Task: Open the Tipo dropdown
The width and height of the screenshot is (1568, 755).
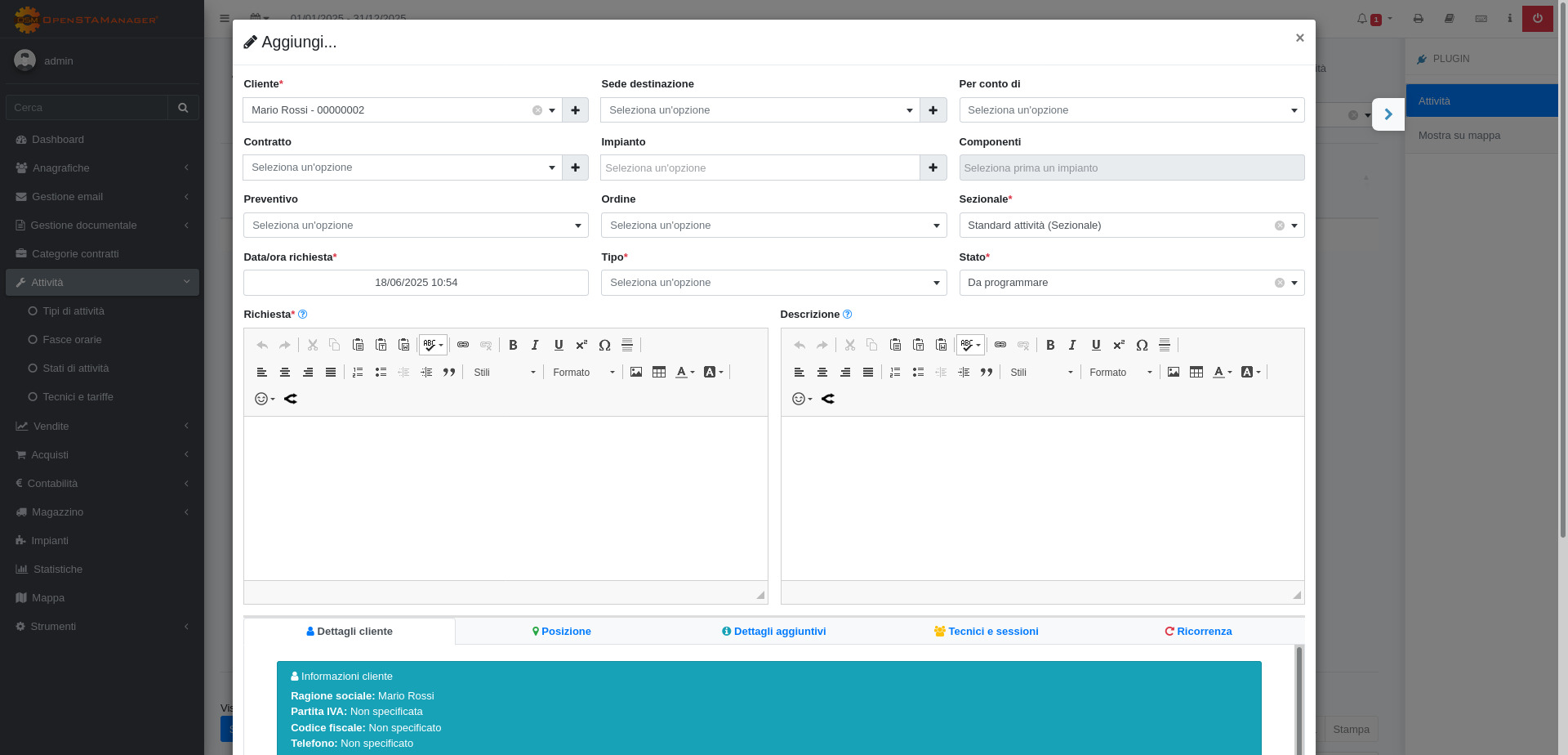Action: point(773,283)
